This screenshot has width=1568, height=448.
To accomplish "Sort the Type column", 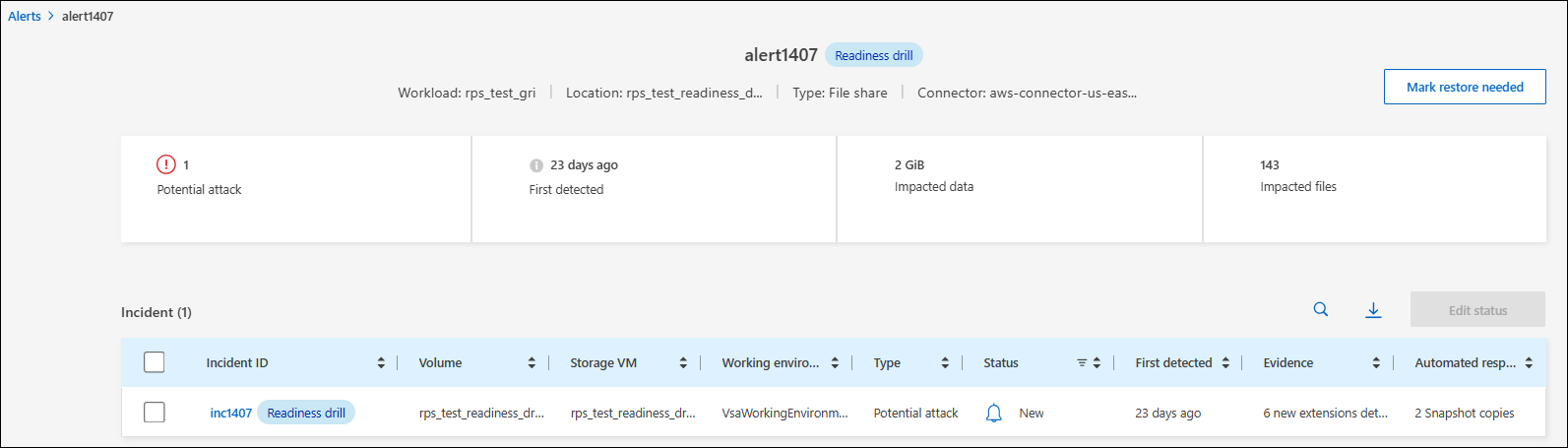I will [945, 363].
